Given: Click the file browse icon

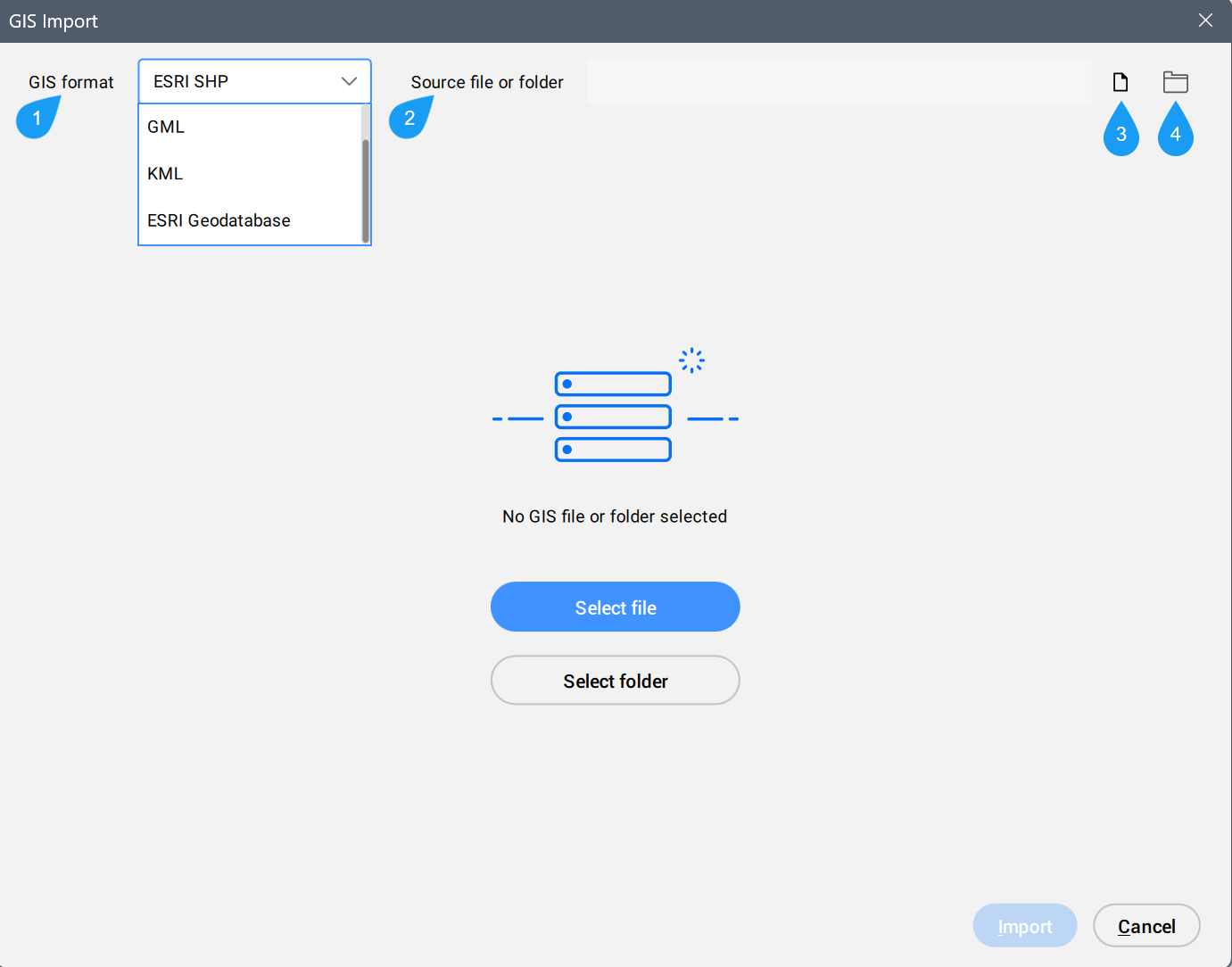Looking at the screenshot, I should 1120,82.
